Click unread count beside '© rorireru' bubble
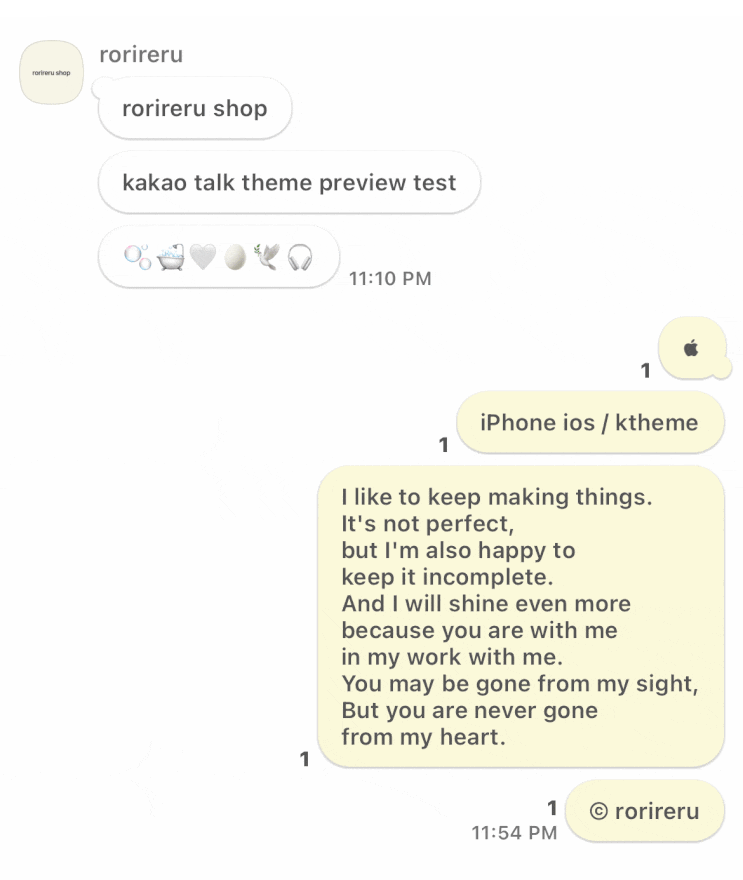The width and height of the screenshot is (743, 880). tap(553, 808)
